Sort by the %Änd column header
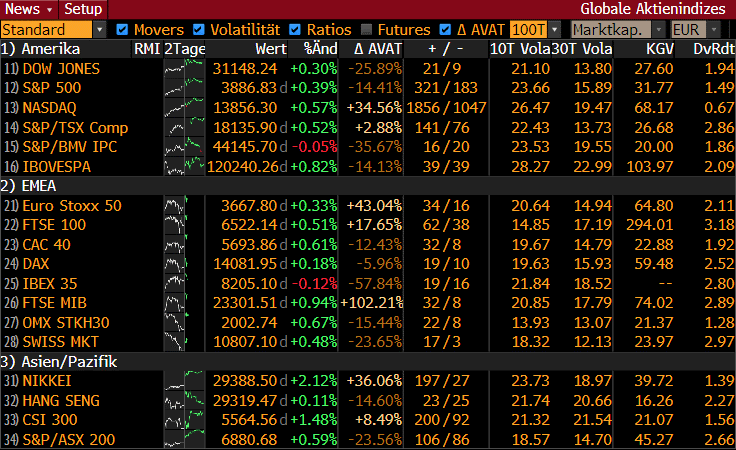 (320, 49)
